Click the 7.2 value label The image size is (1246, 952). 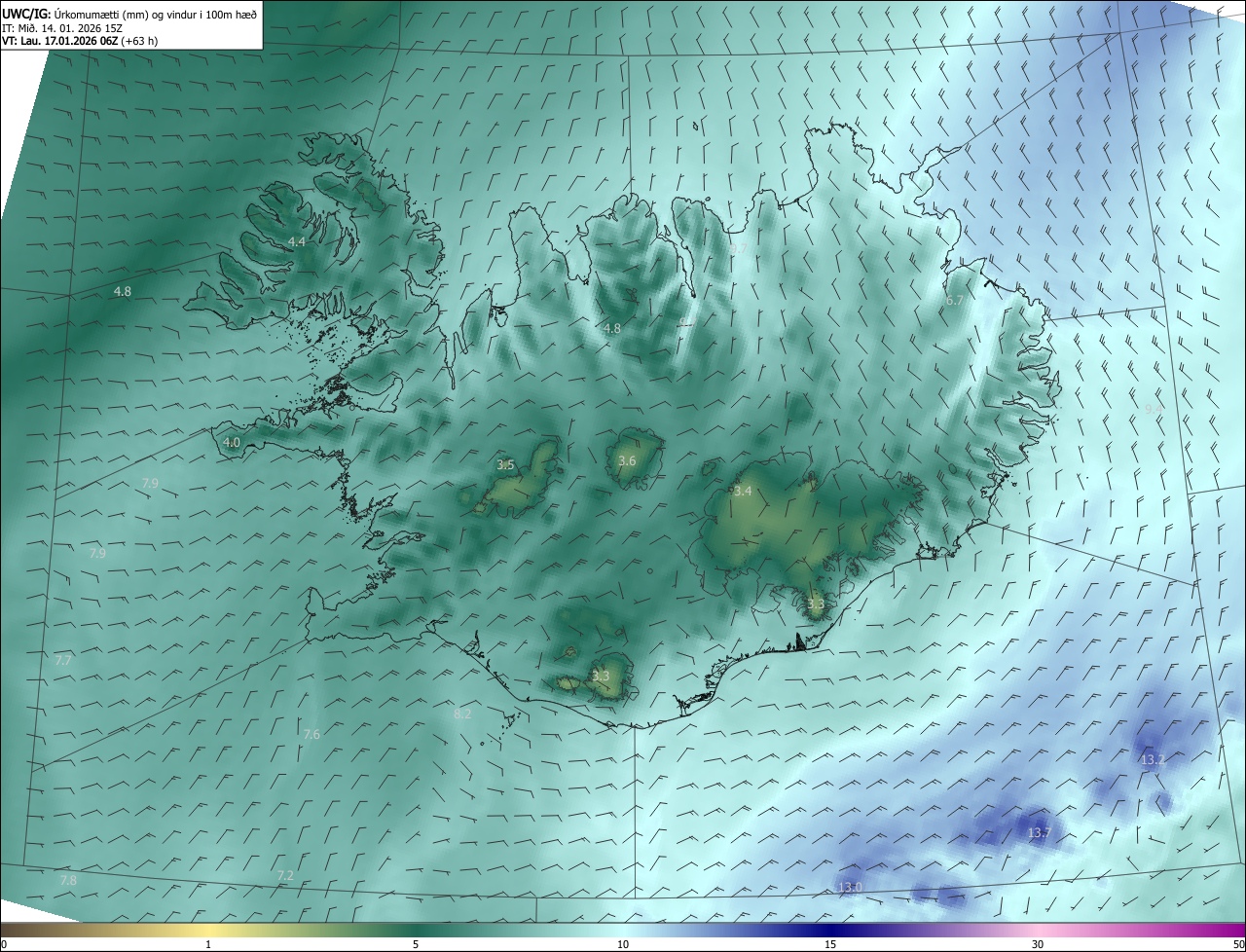285,875
